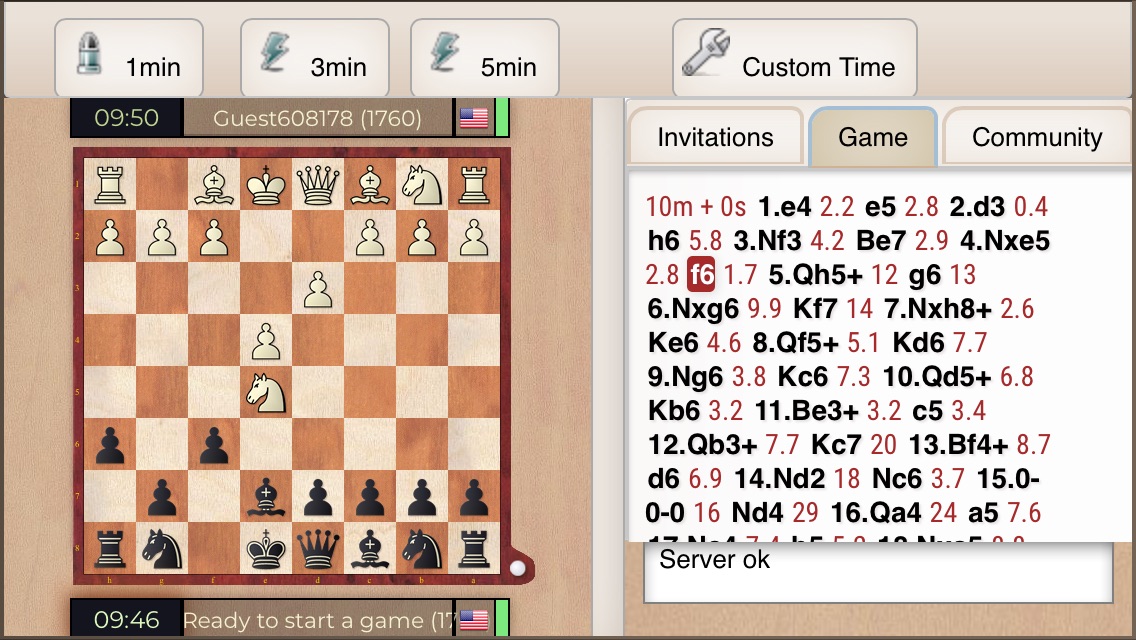The width and height of the screenshot is (1136, 640).
Task: Choose the 5min time control
Action: pyautogui.click(x=485, y=58)
